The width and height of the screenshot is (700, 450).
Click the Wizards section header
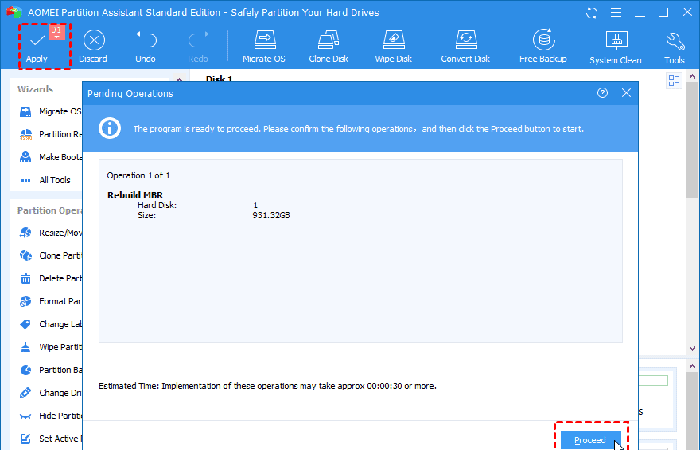[35, 89]
